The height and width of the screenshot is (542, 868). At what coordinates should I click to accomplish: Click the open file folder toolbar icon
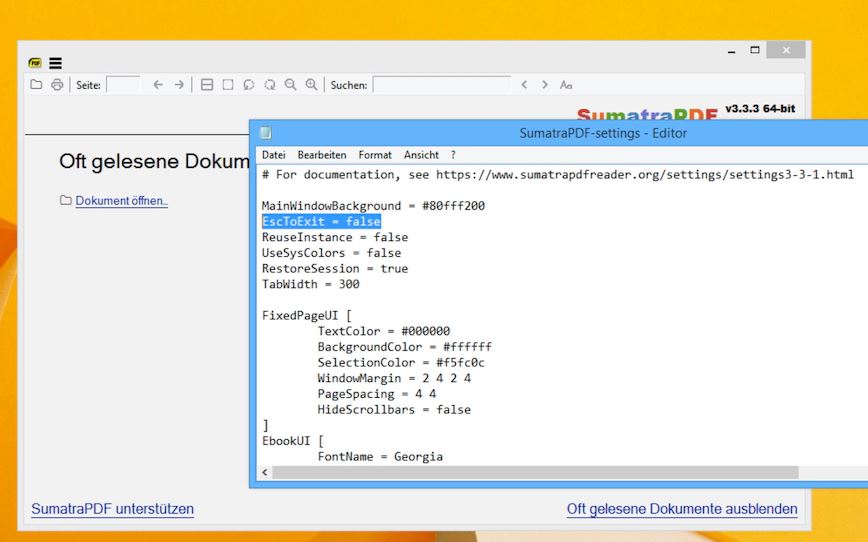click(37, 85)
